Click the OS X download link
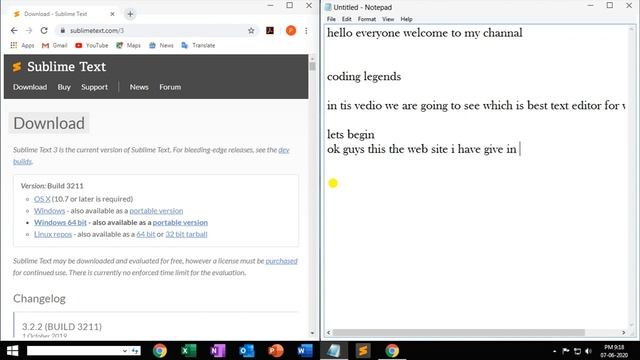 click(x=42, y=199)
